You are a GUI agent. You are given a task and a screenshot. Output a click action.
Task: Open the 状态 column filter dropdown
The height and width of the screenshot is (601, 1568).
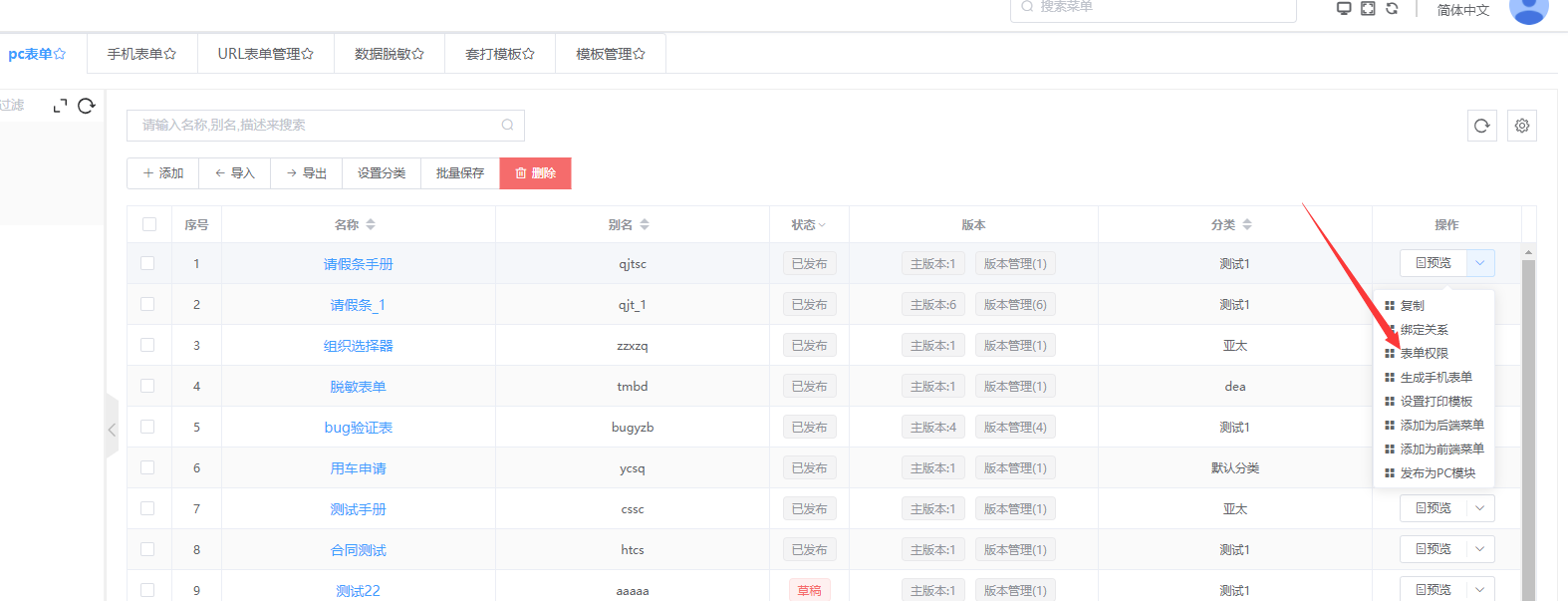pyautogui.click(x=822, y=225)
